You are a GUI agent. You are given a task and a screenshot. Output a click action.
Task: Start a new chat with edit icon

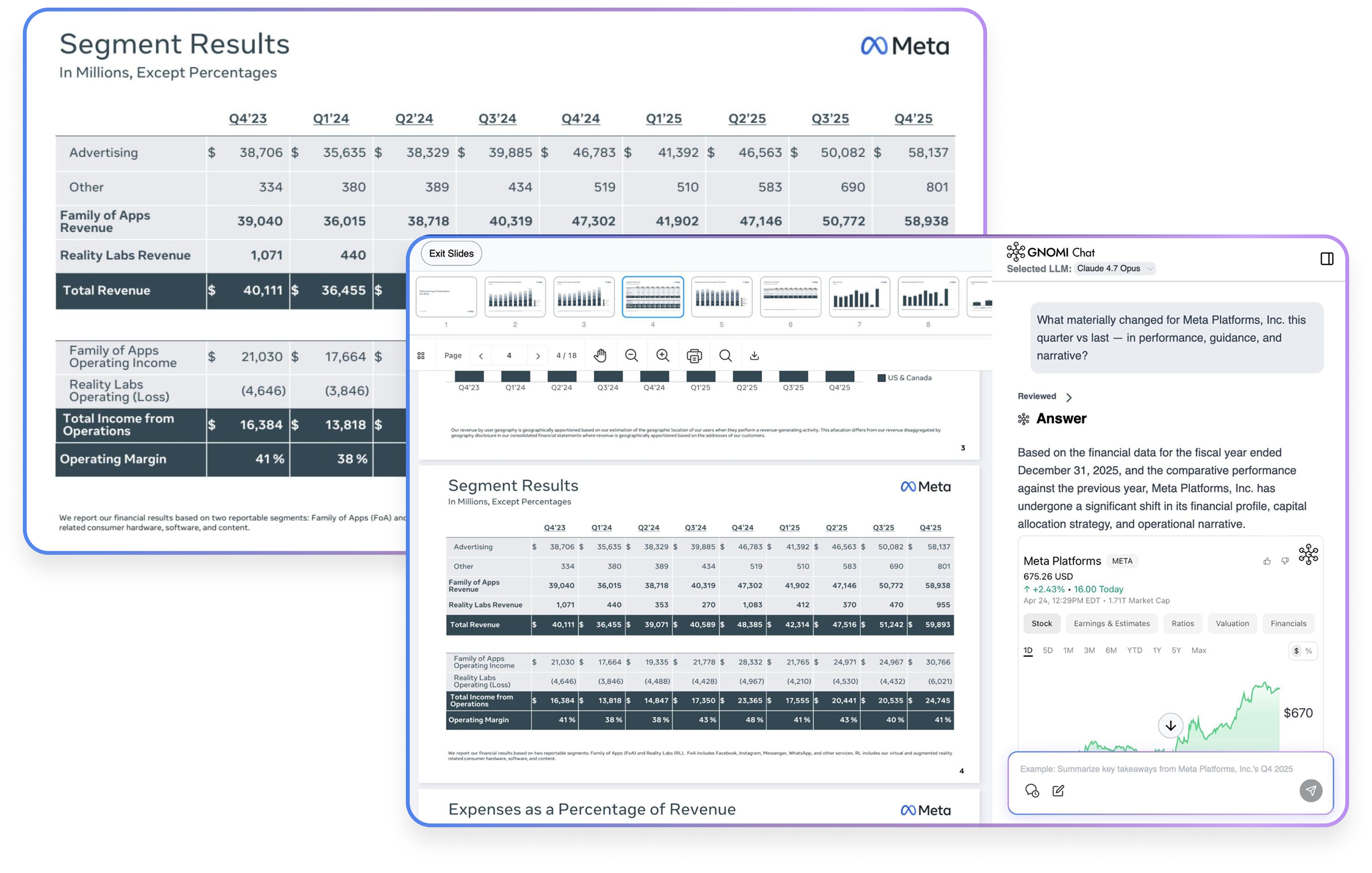[x=1058, y=791]
